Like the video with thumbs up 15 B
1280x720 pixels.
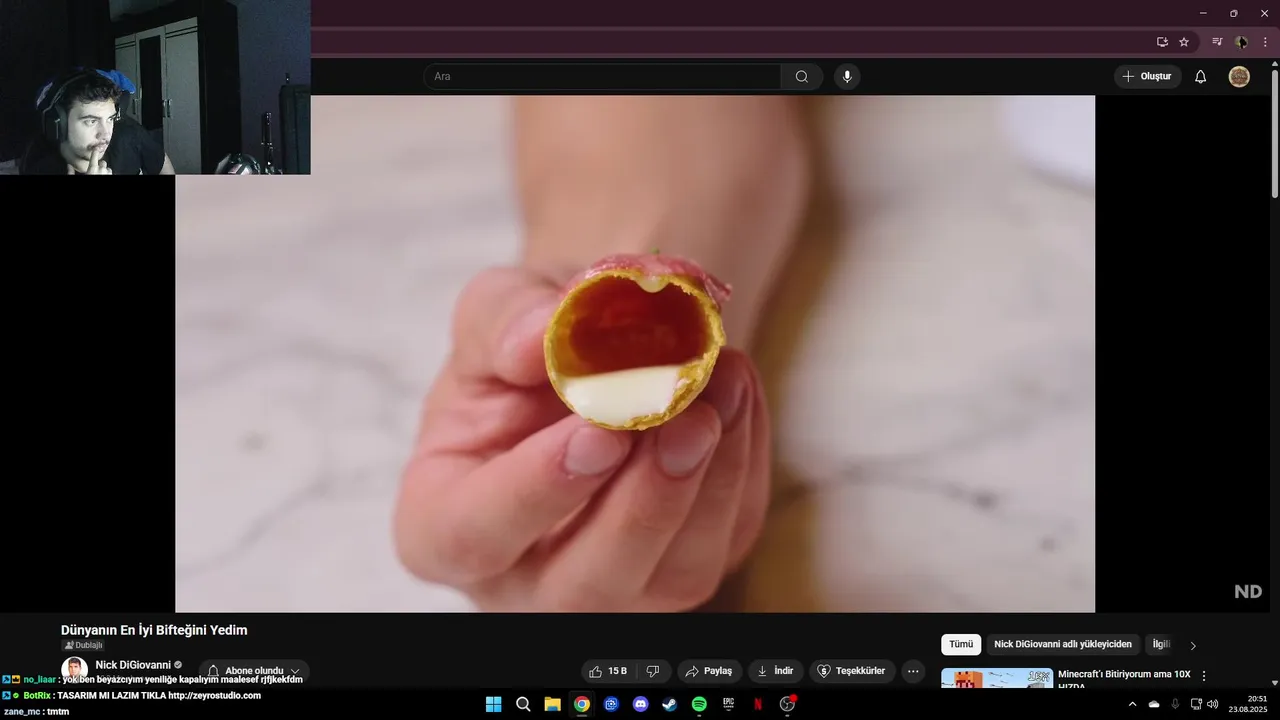[x=608, y=671]
